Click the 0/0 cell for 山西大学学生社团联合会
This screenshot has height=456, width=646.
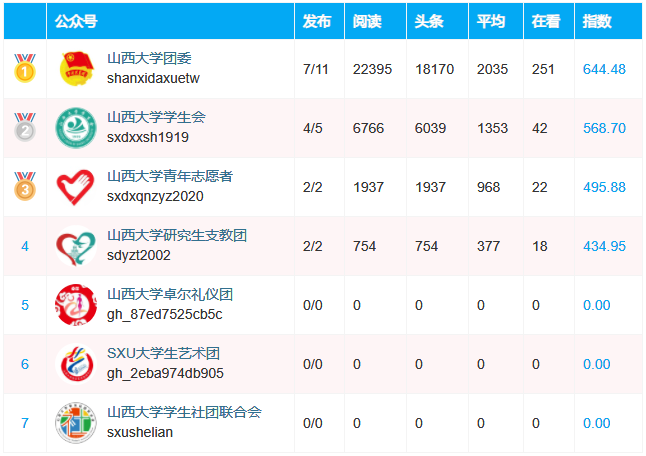(x=313, y=423)
